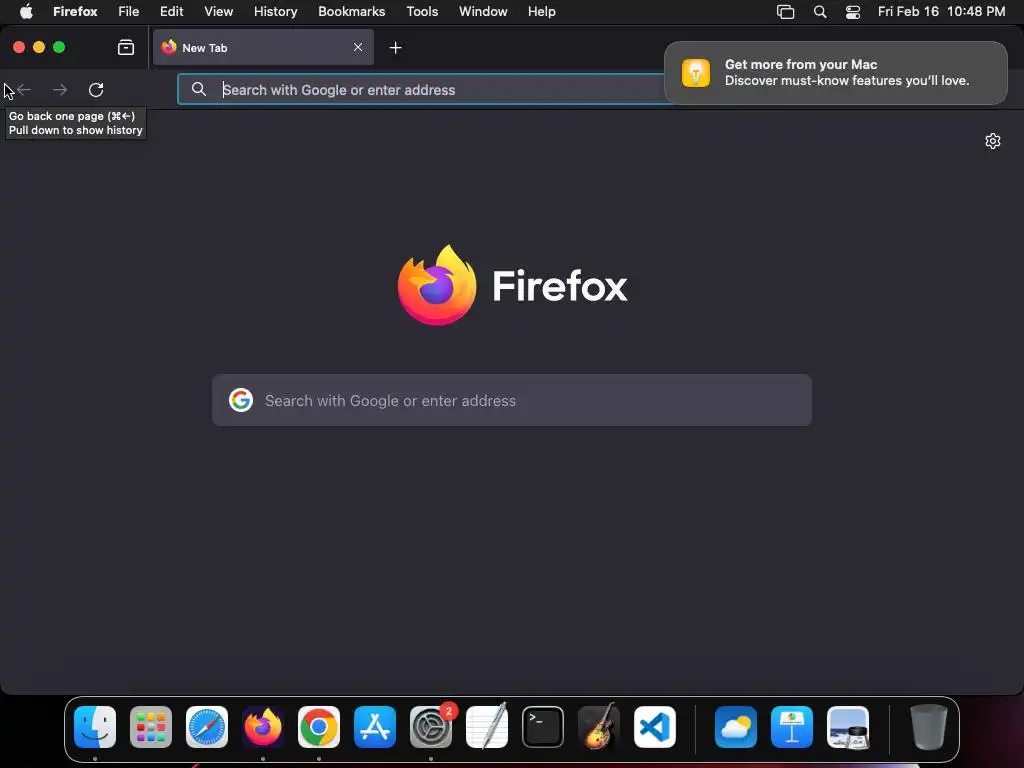Viewport: 1024px width, 768px height.
Task: Click the Stage Manager menu bar icon
Action: (786, 12)
